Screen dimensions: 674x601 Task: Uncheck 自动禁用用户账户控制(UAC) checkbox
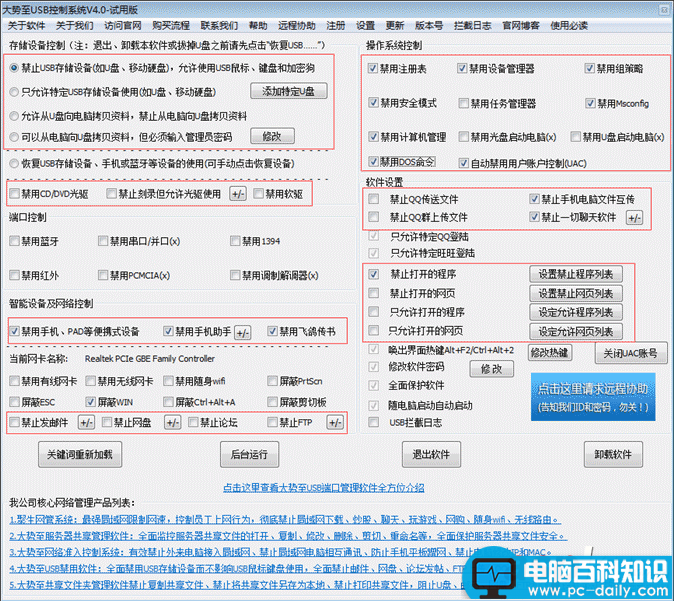[463, 163]
